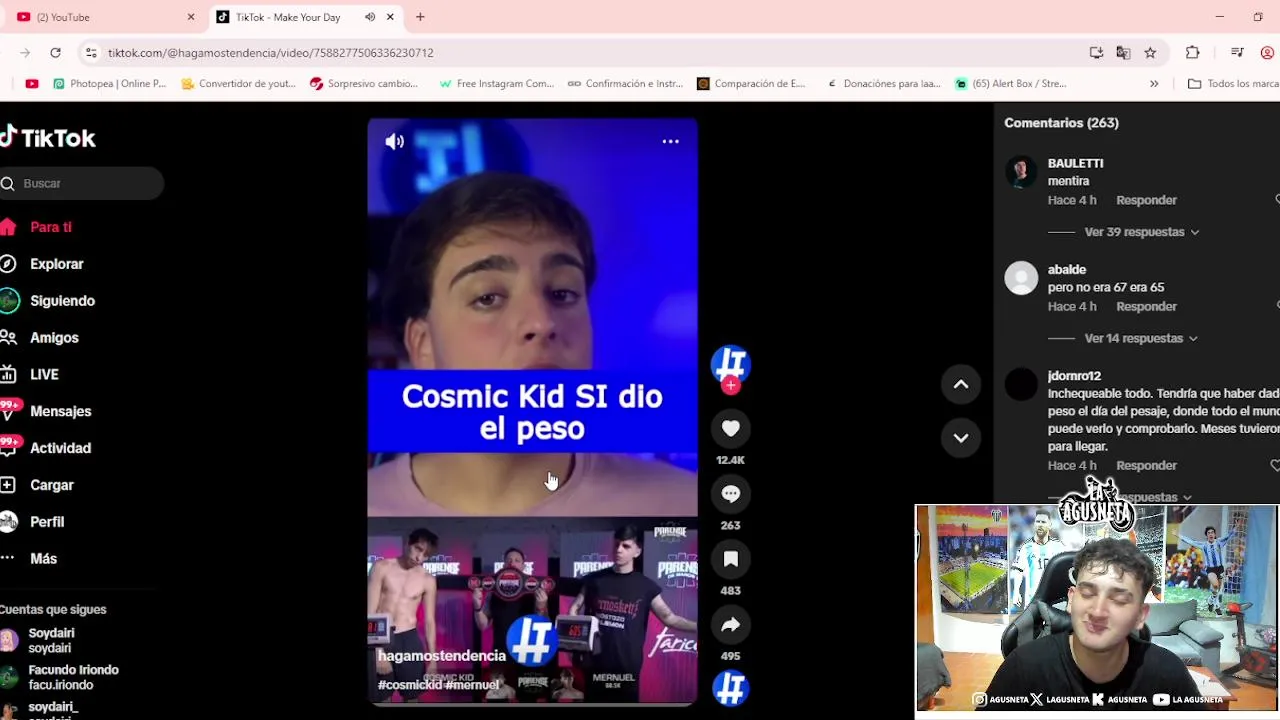Image resolution: width=1280 pixels, height=720 pixels.
Task: Open the video three-dots options menu
Action: (x=670, y=142)
